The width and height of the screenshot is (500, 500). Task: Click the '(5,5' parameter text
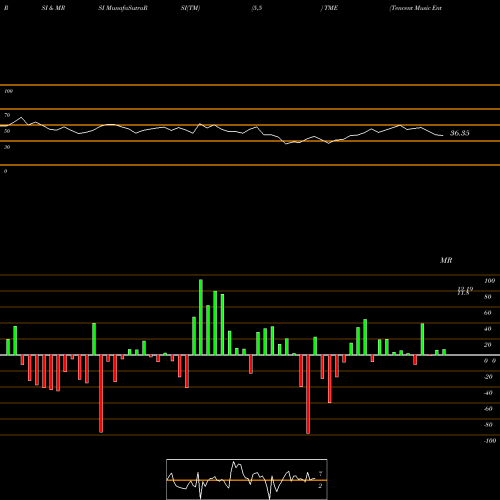[257, 8]
